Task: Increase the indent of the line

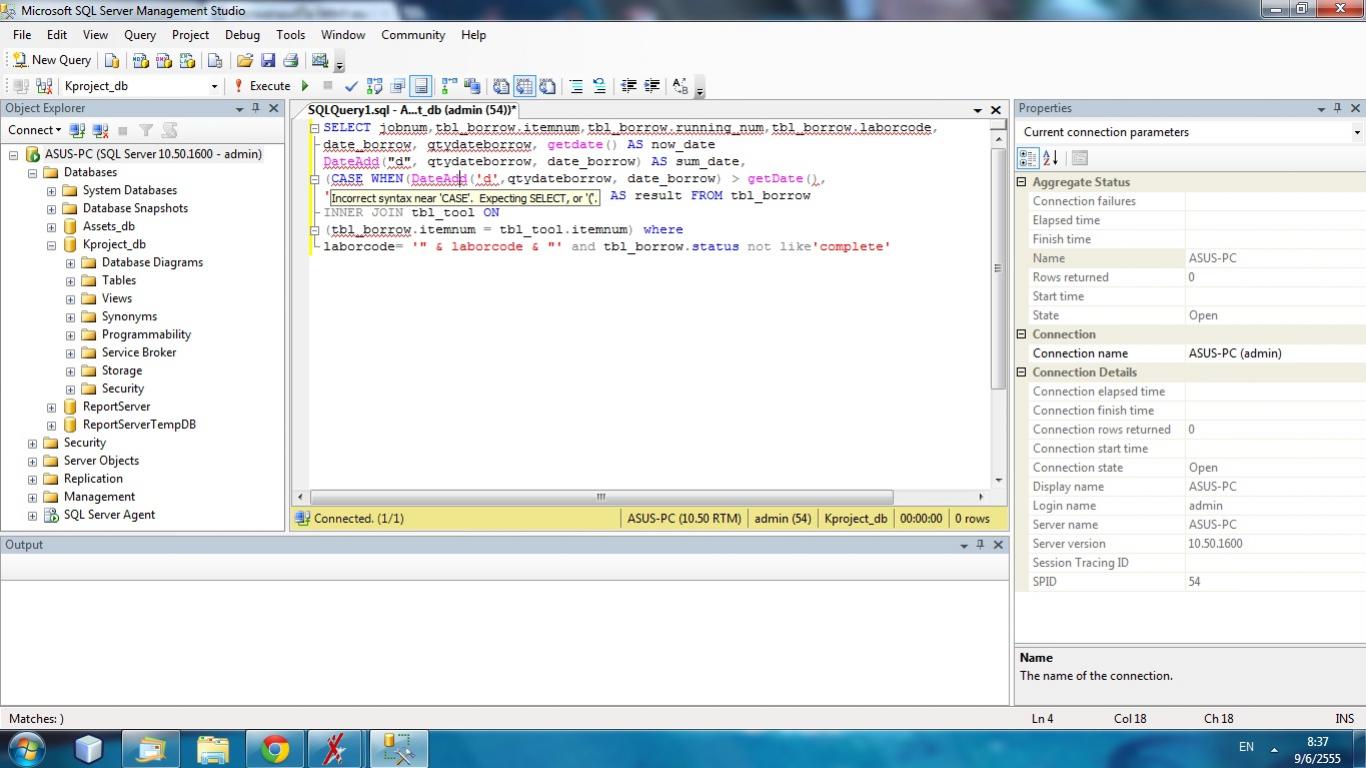Action: 652,86
